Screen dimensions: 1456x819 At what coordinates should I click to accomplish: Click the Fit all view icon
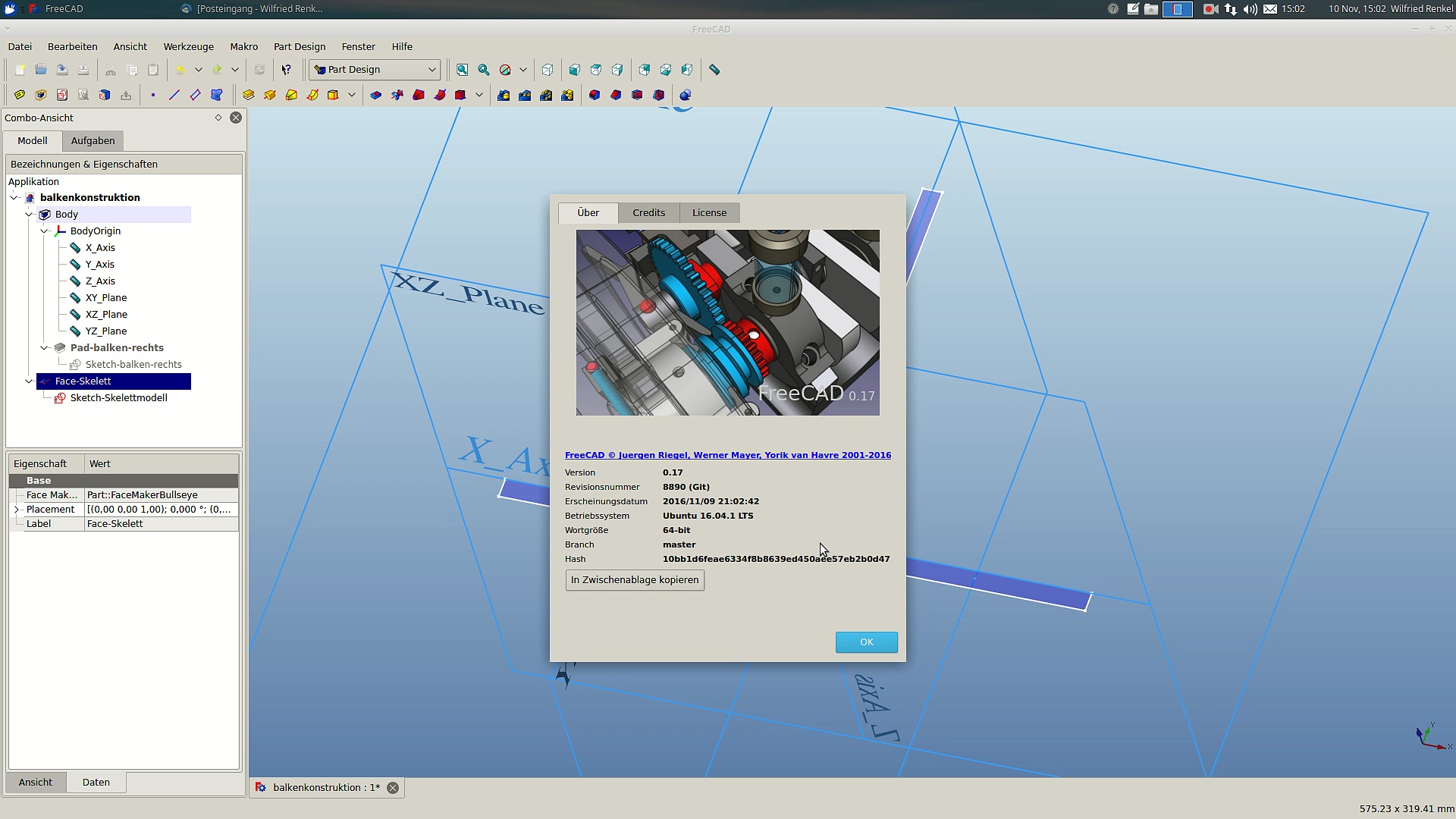[x=462, y=70]
